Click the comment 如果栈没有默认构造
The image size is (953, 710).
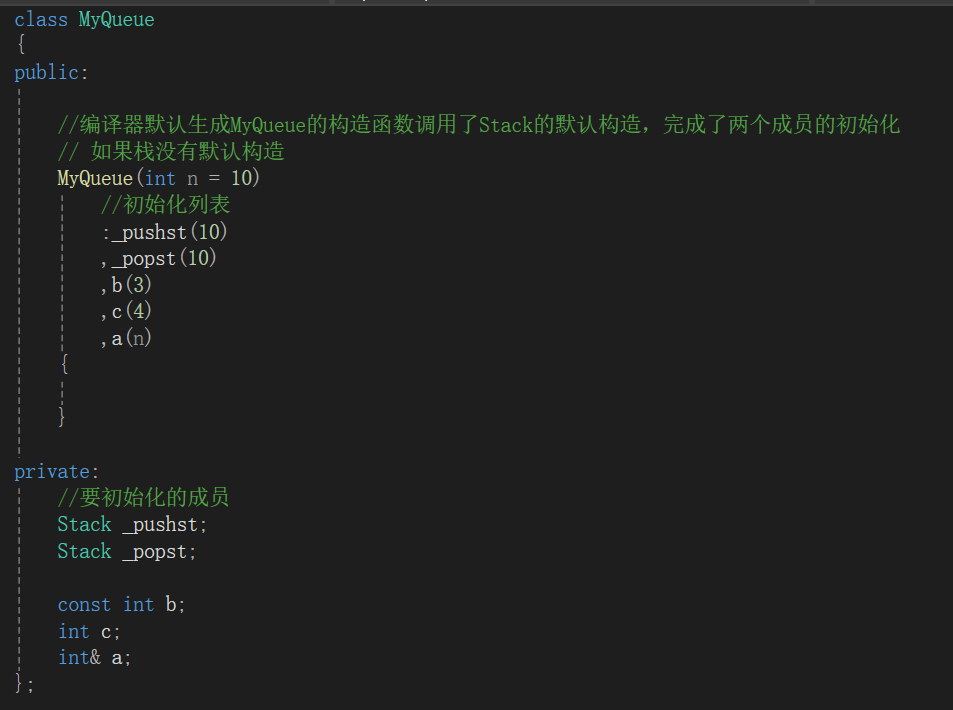coord(171,151)
